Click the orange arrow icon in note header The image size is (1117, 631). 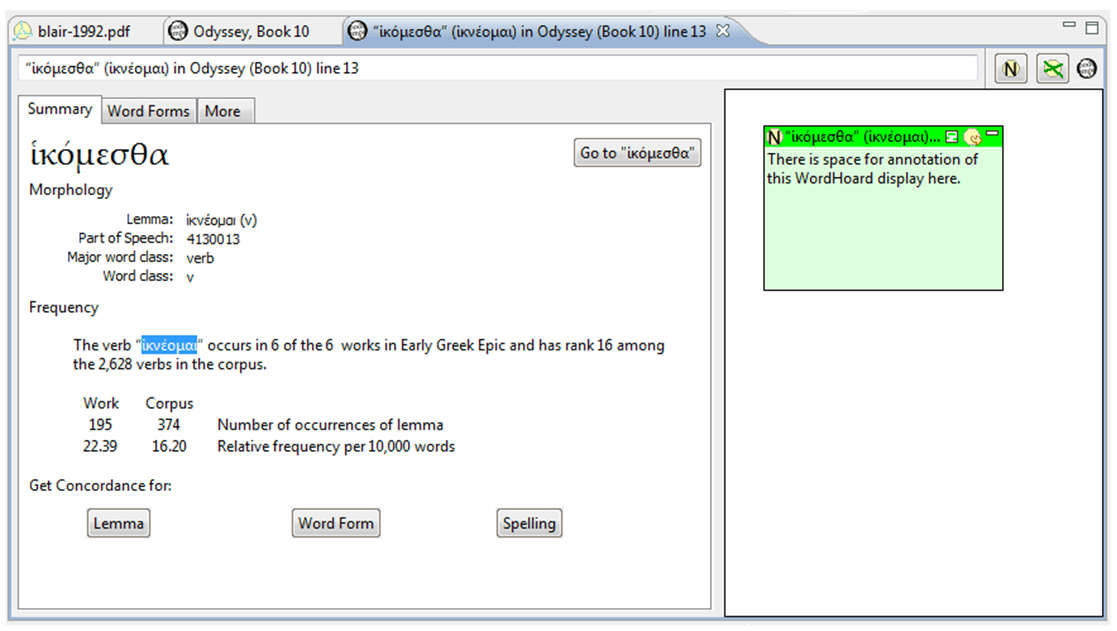[972, 137]
